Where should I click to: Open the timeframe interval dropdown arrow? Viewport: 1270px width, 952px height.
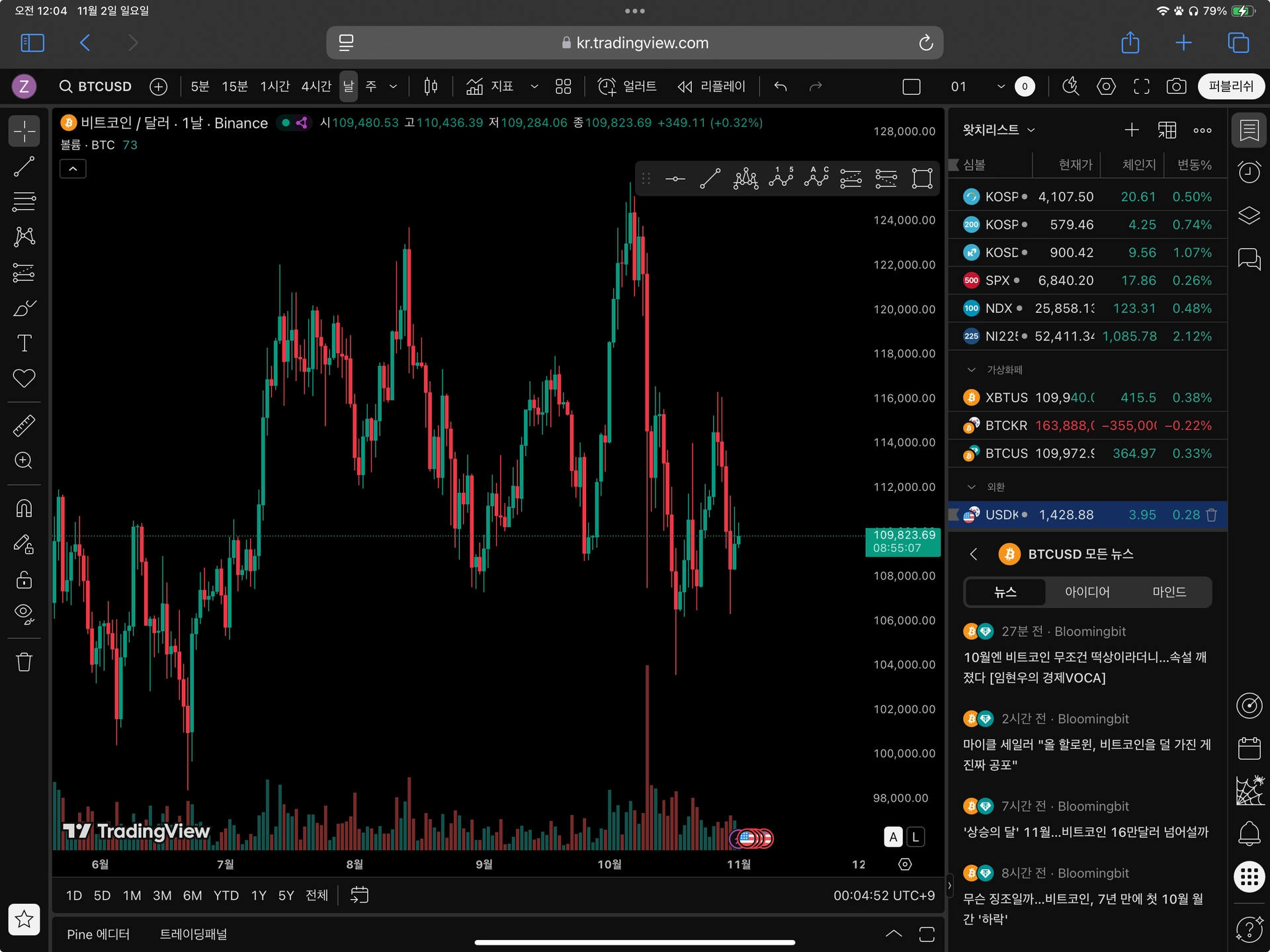393,87
